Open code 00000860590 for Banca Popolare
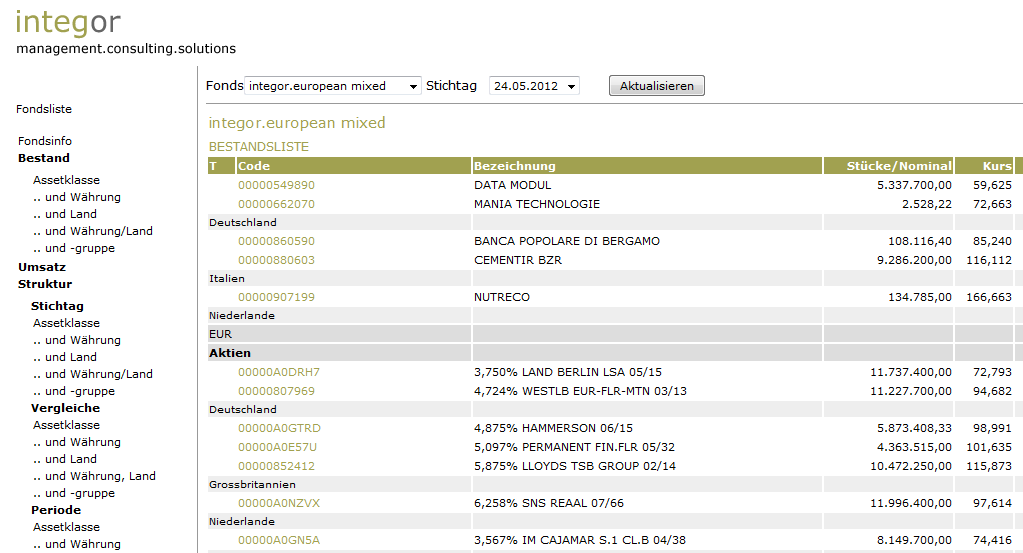The image size is (1023, 553). click(276, 241)
